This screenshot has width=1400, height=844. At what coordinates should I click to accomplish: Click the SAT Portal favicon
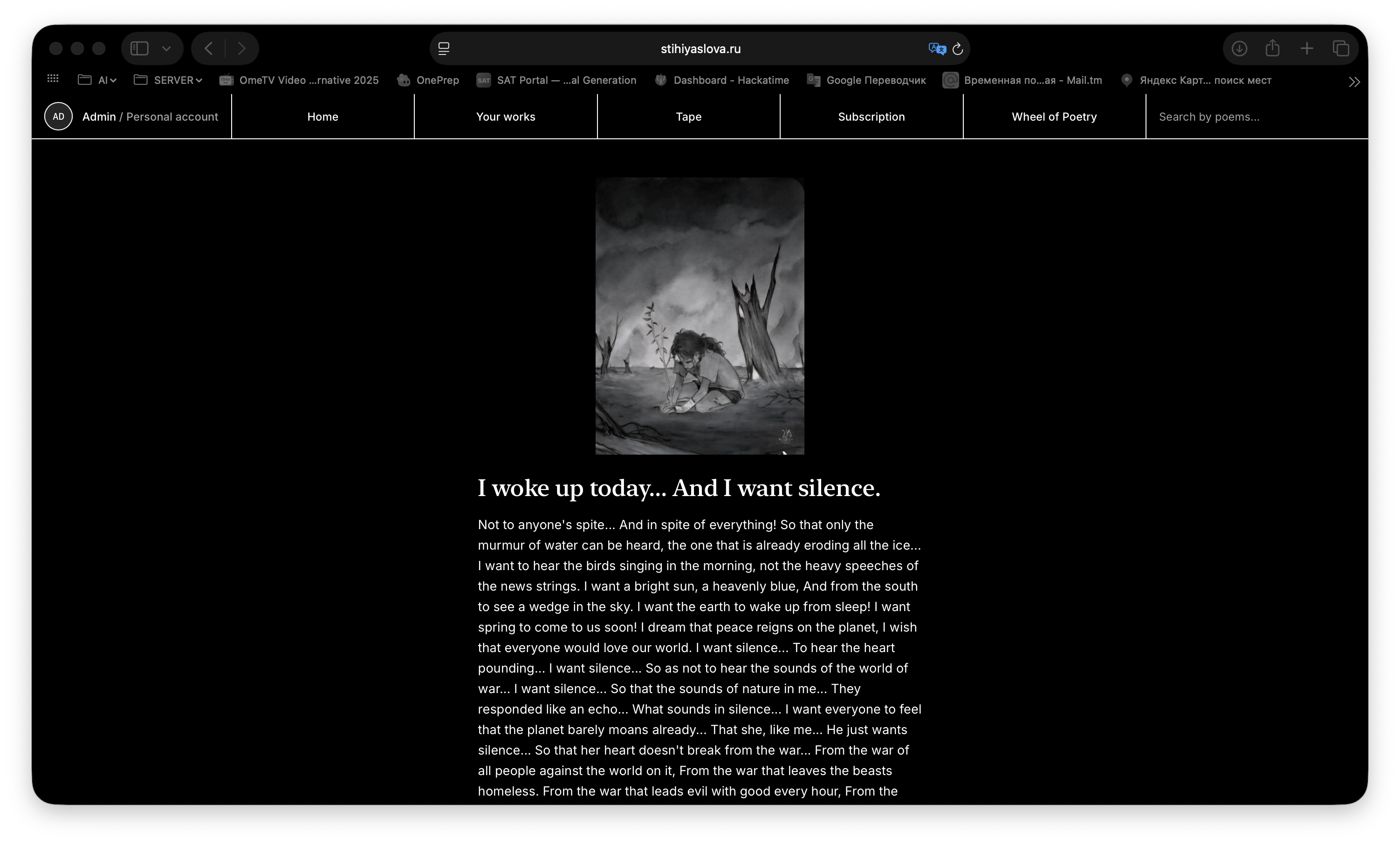coord(484,80)
